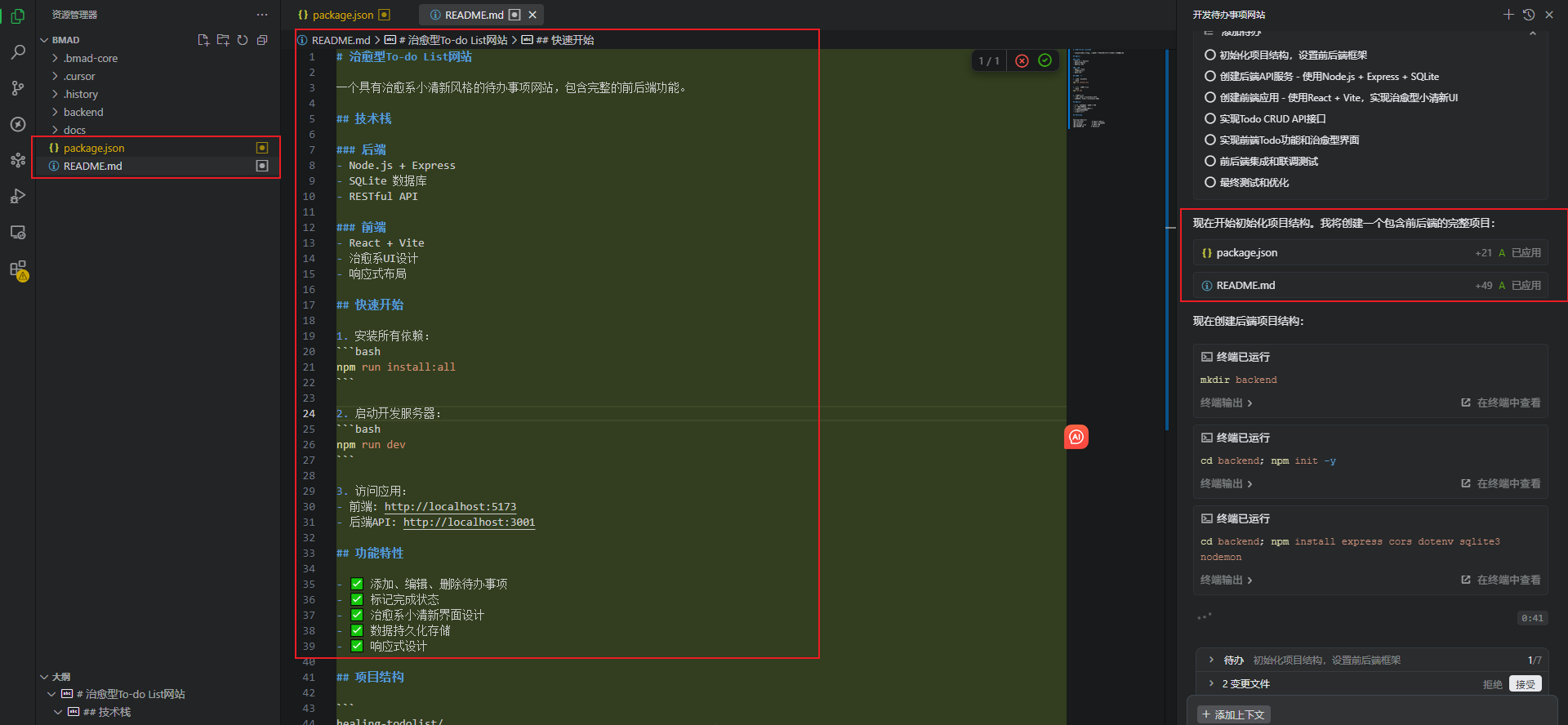Expand the .cursor folder
The image size is (1568, 725).
pos(55,76)
